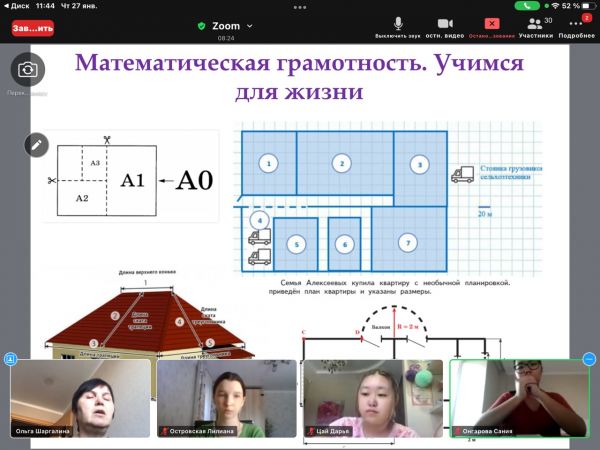Image resolution: width=600 pixels, height=450 pixels.
Task: Tap the camera switch icon
Action: [28, 70]
